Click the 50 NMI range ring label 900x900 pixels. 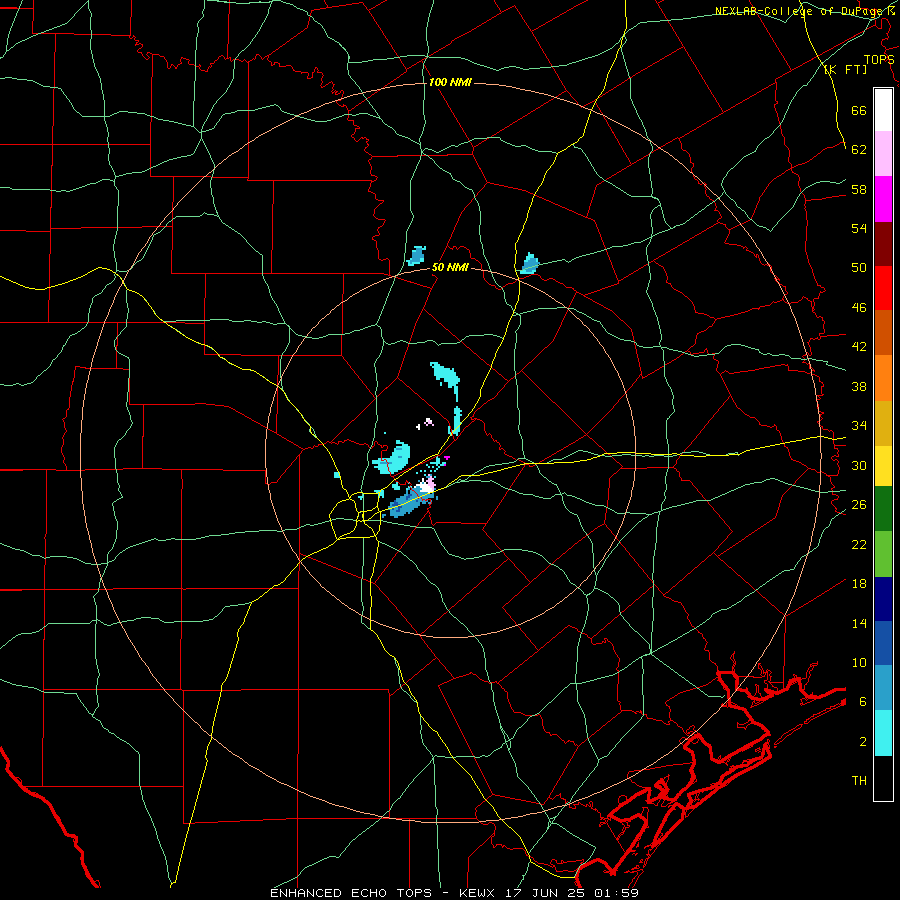(450, 267)
